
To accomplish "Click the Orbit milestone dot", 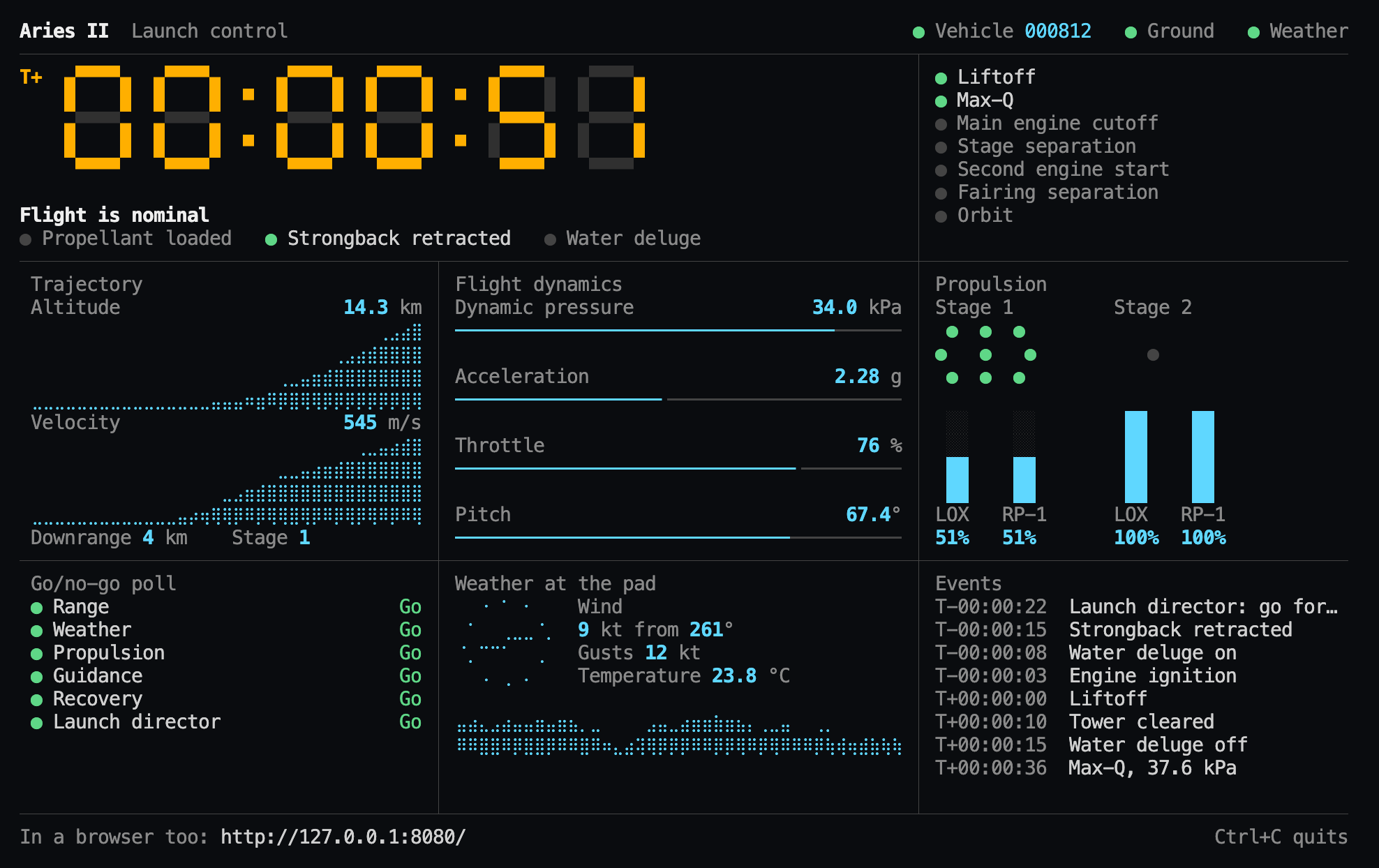I will (941, 216).
